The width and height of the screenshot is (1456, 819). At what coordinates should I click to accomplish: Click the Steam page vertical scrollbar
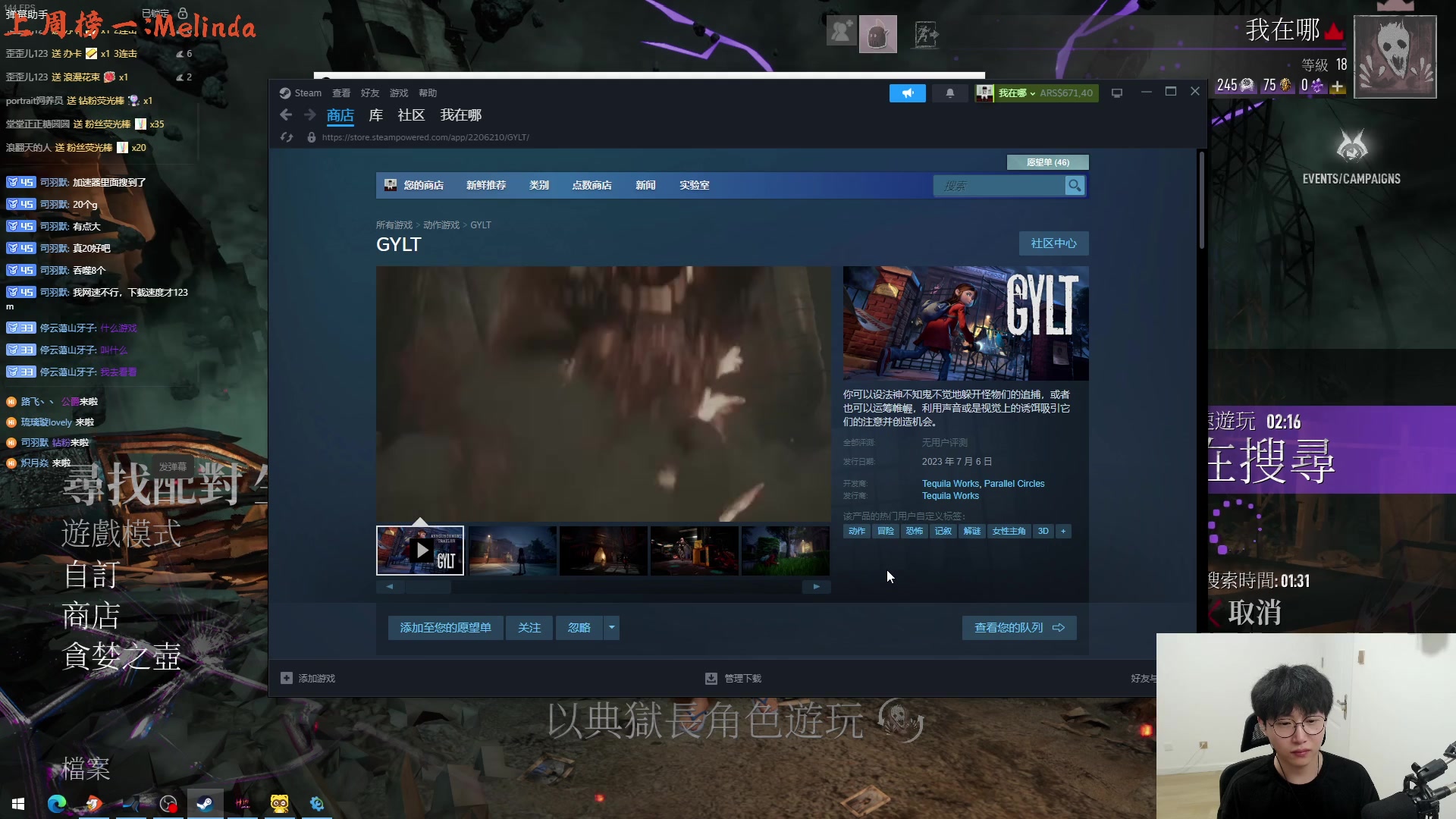click(1201, 199)
